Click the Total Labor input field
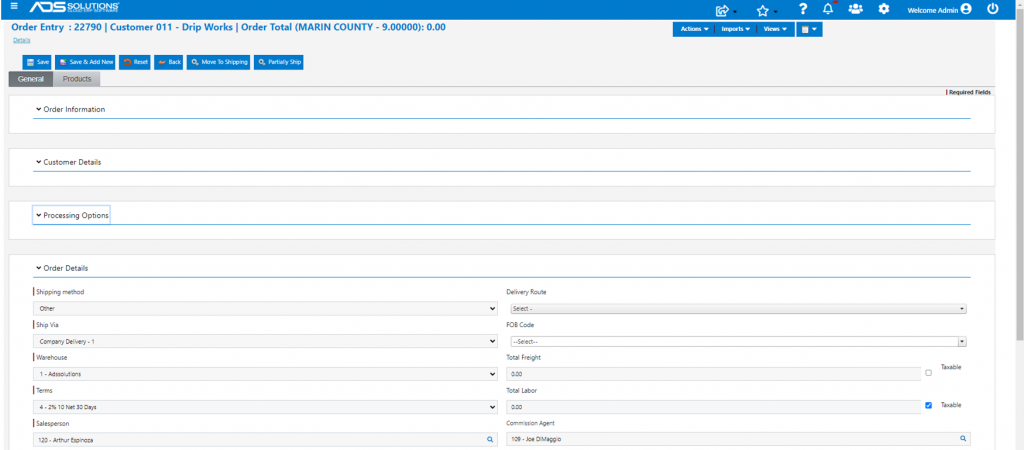 click(x=714, y=407)
